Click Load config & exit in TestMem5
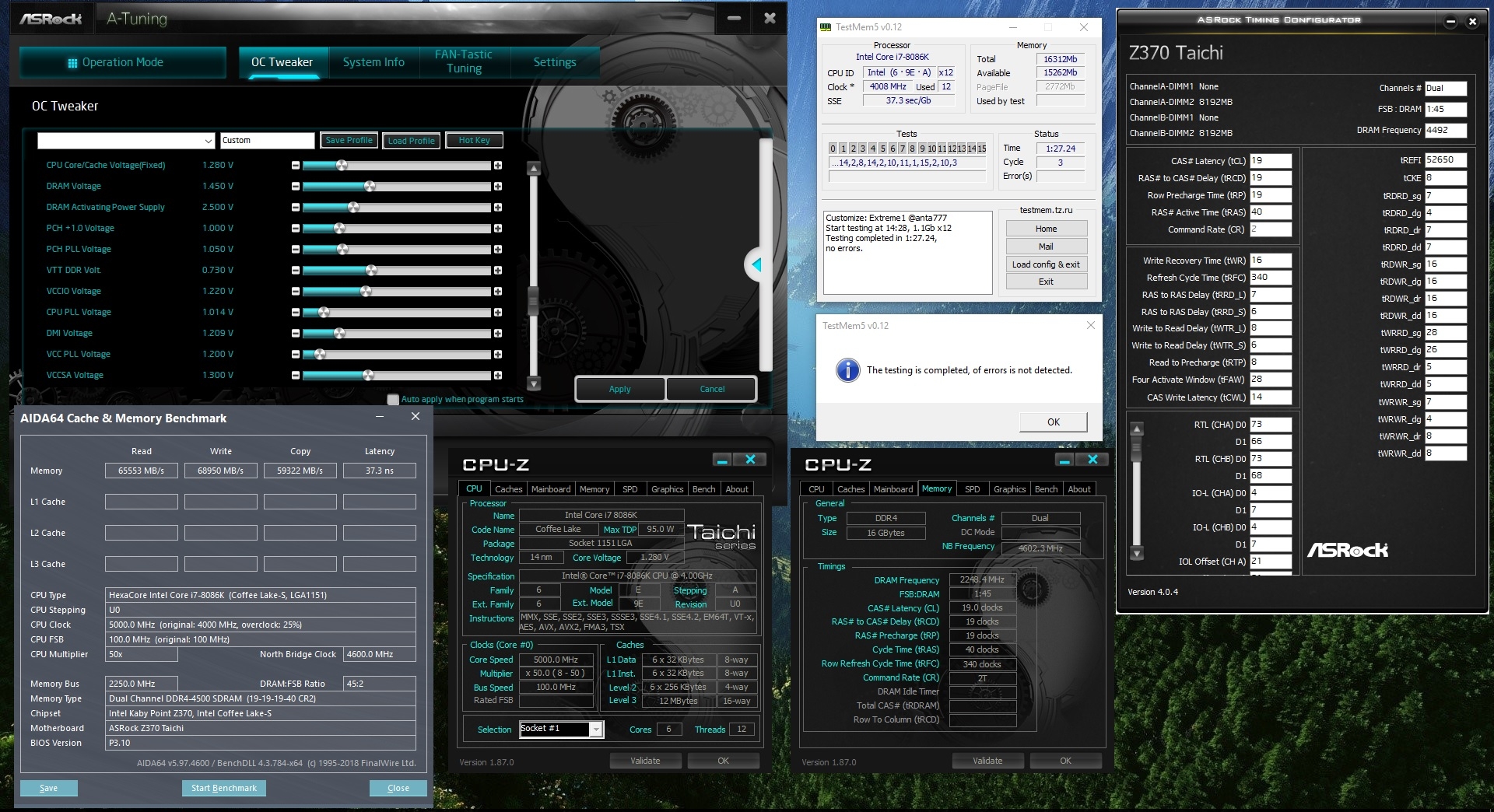Screen dimensions: 1494x812 [1046, 264]
